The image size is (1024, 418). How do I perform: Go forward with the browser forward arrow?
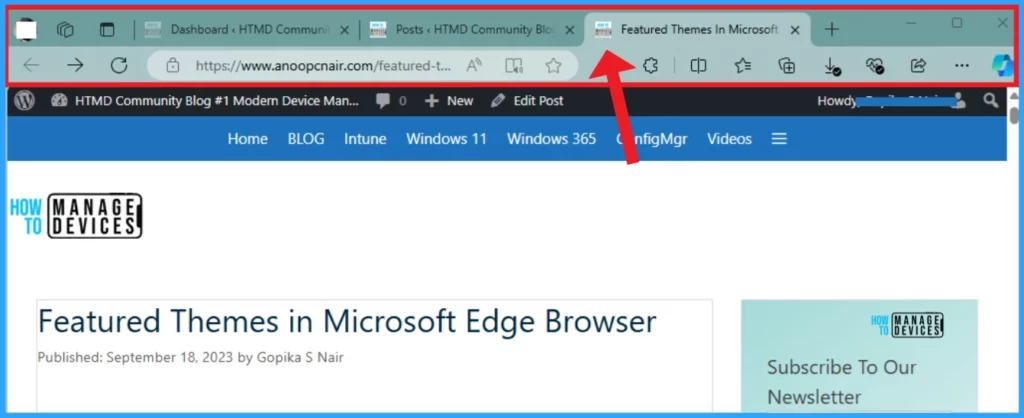pyautogui.click(x=75, y=65)
